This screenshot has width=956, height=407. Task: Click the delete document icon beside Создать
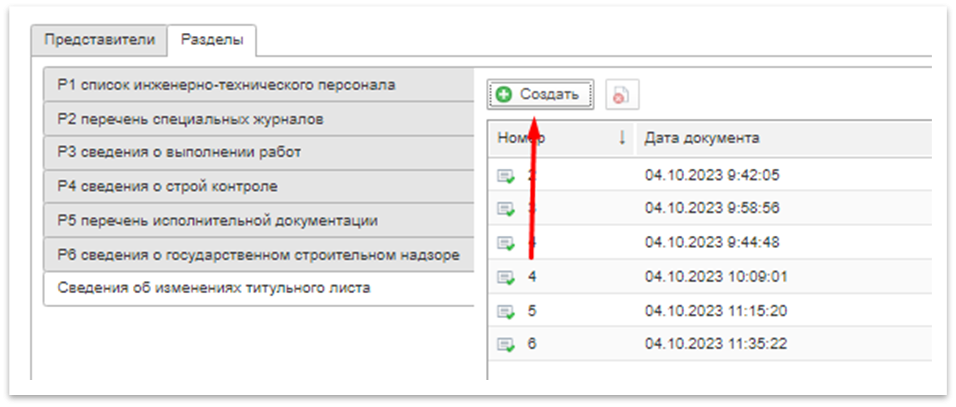tap(622, 95)
